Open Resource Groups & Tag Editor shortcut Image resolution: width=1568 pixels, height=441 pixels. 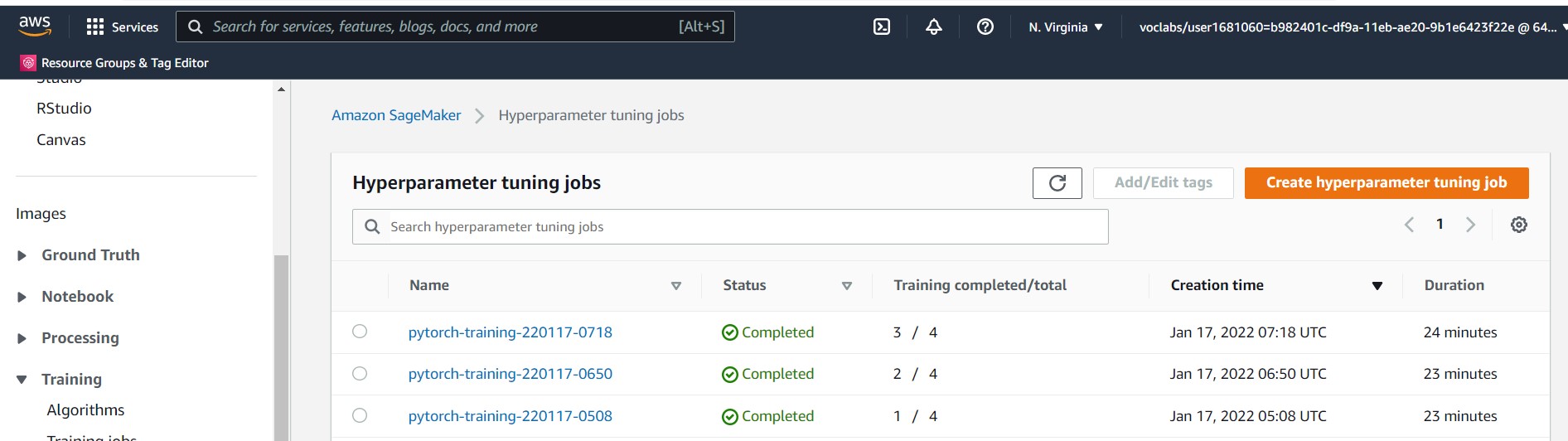pyautogui.click(x=114, y=63)
